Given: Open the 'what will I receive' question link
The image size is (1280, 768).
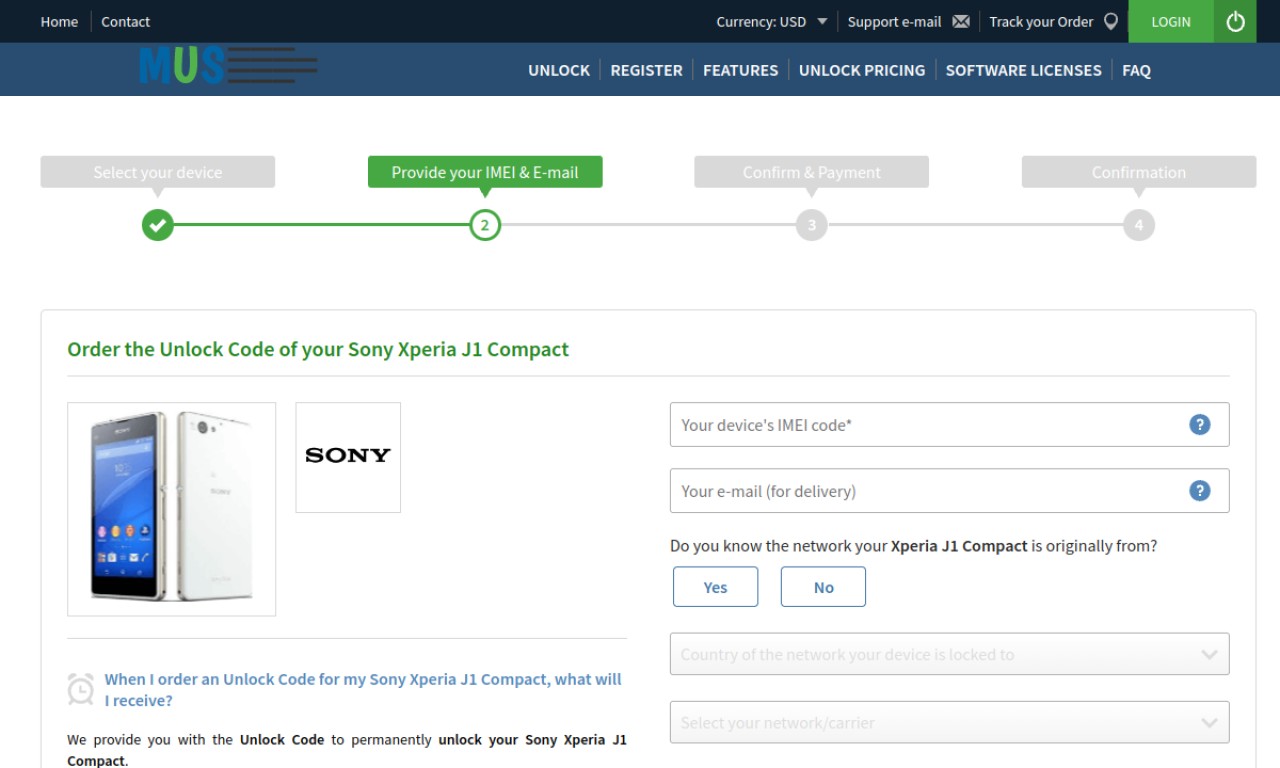Looking at the screenshot, I should click(x=363, y=690).
